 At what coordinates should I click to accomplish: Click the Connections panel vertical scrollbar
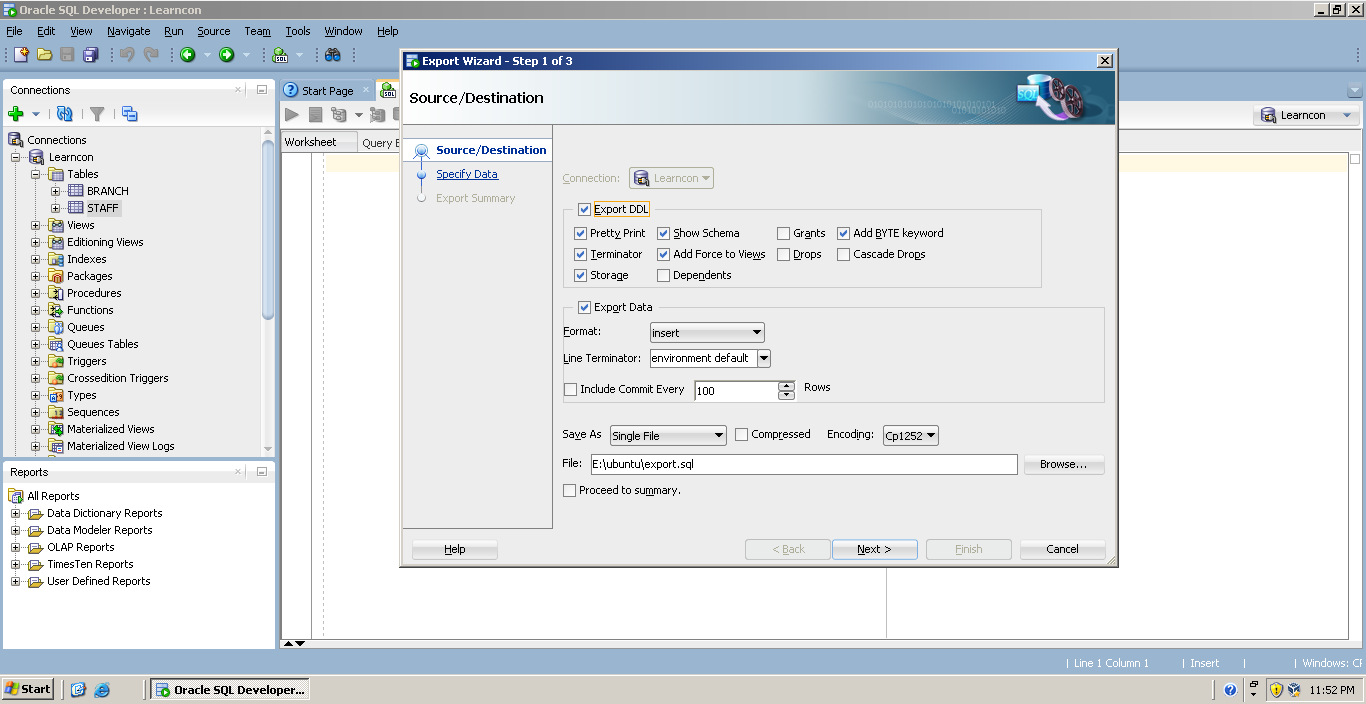pyautogui.click(x=268, y=230)
